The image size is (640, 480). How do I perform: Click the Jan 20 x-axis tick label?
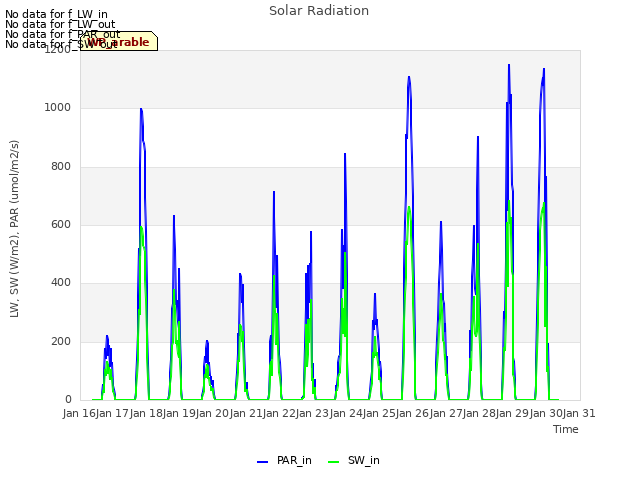coord(213,413)
